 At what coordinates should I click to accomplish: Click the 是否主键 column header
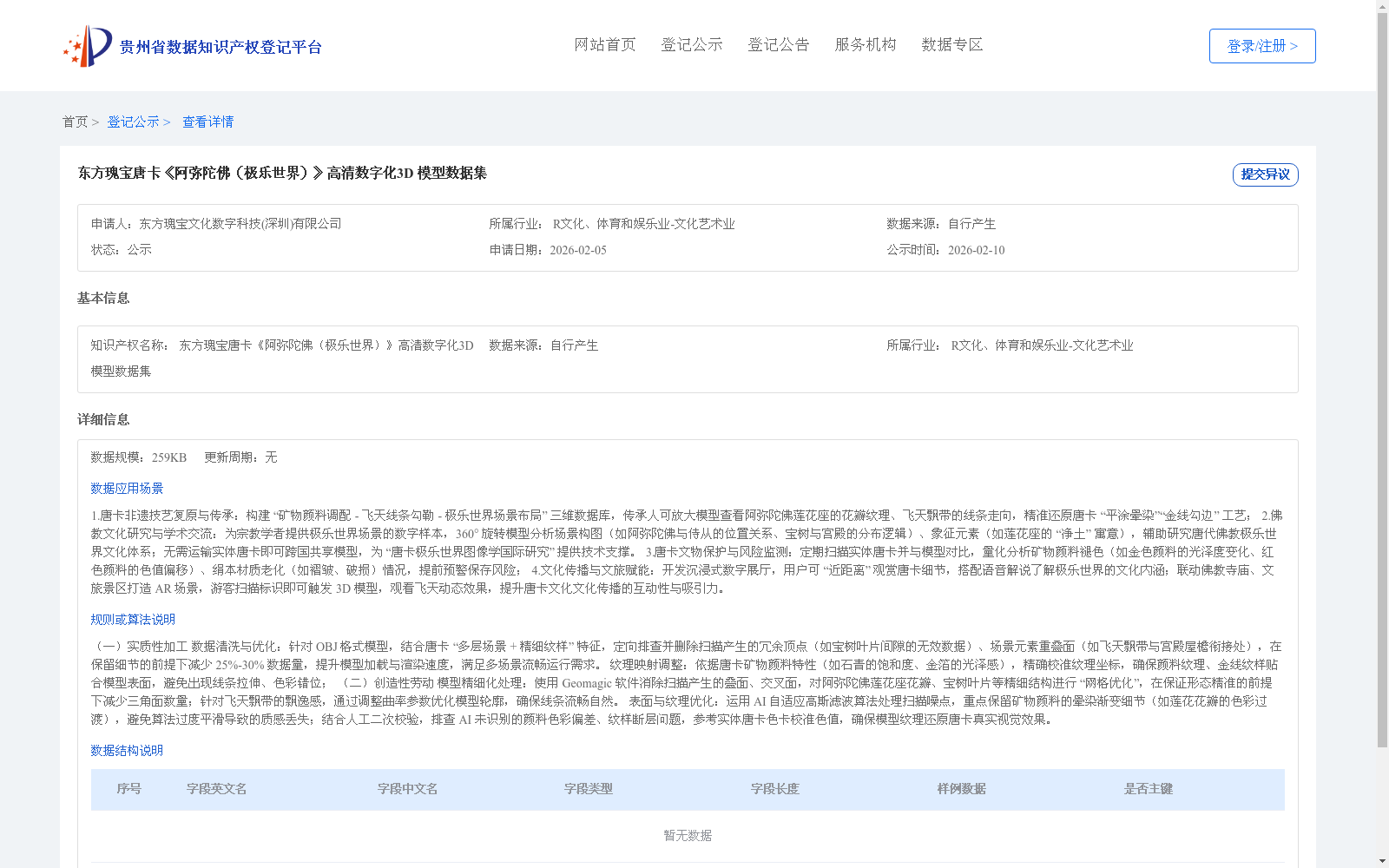pos(1149,789)
